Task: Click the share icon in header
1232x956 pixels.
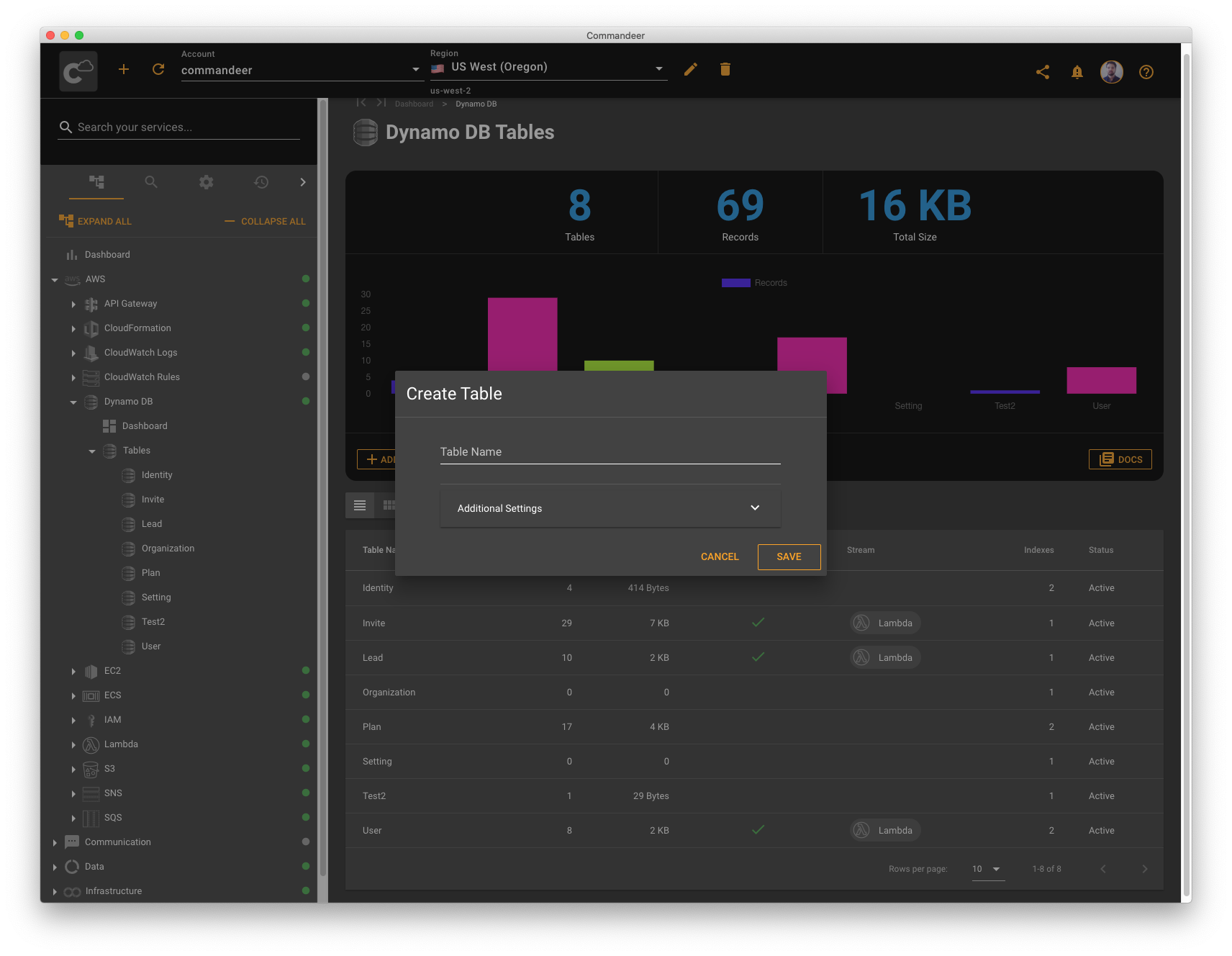Action: (x=1043, y=72)
